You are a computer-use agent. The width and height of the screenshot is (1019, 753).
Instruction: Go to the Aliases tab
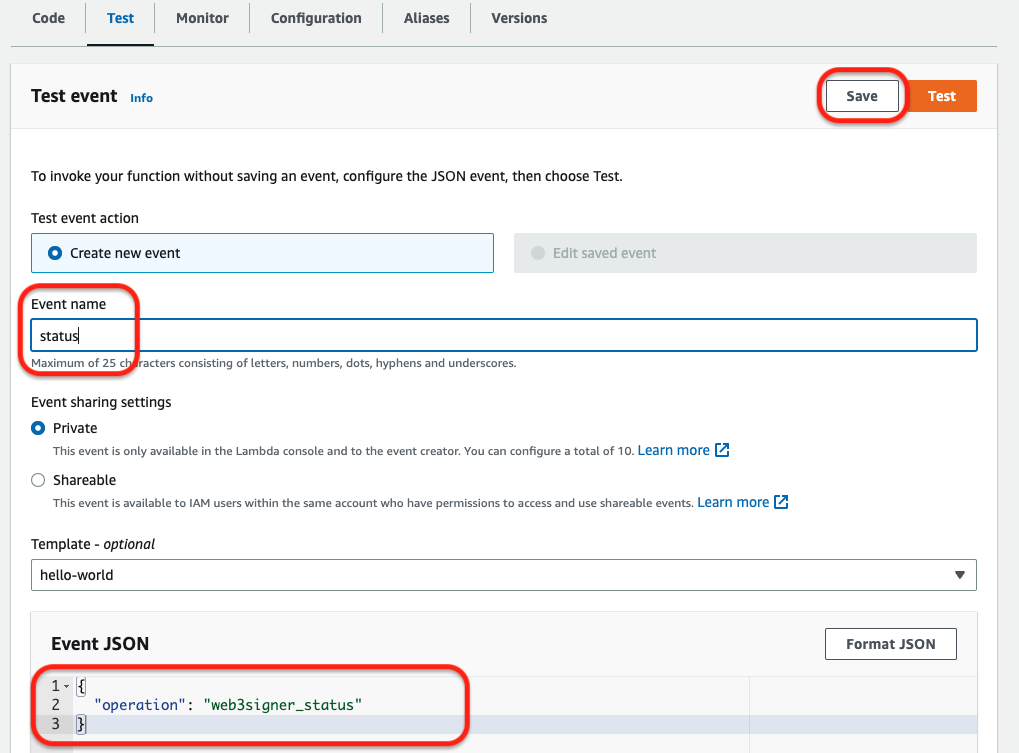point(426,18)
